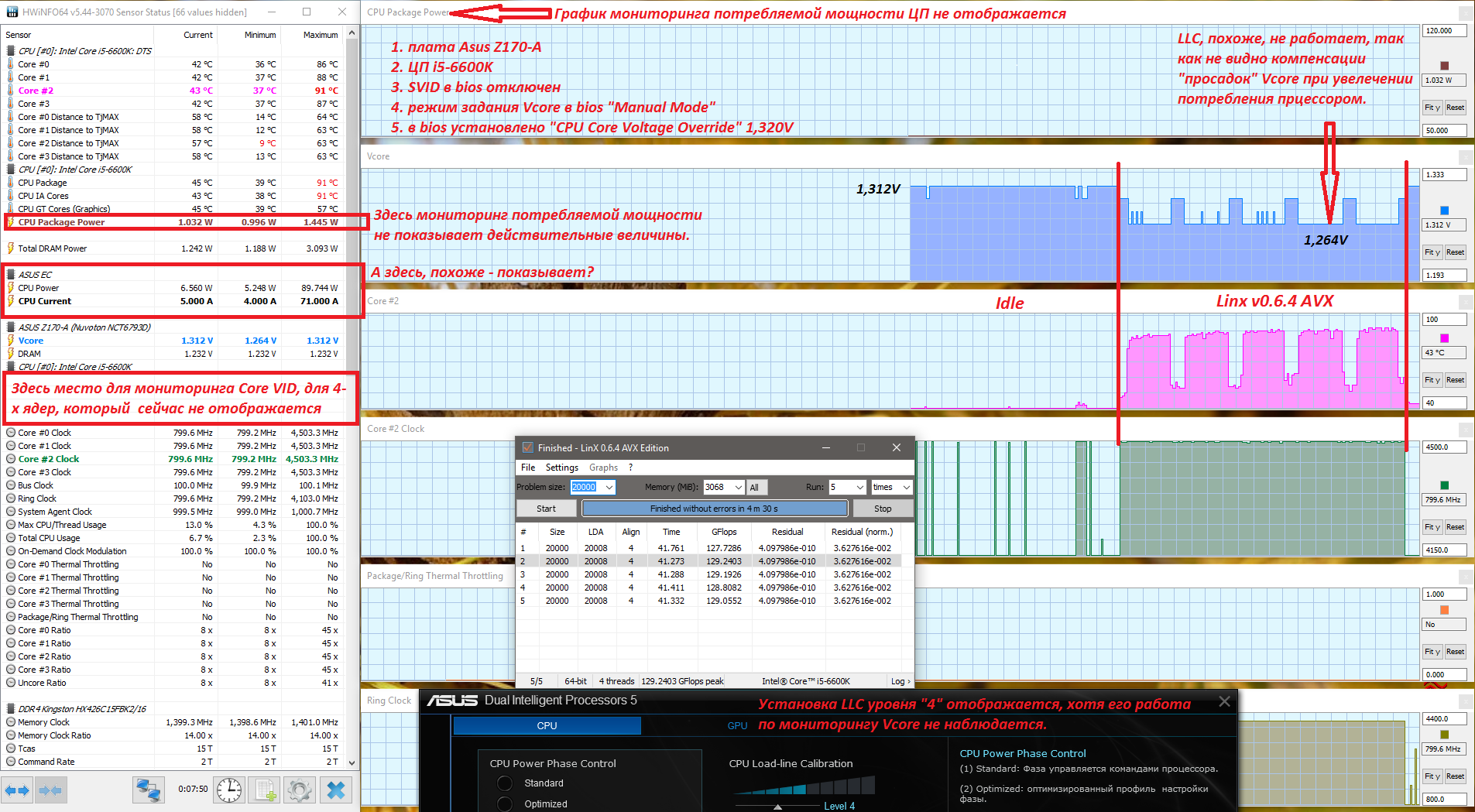1475x812 pixels.
Task: Click the Stop button in LinX
Action: point(883,509)
